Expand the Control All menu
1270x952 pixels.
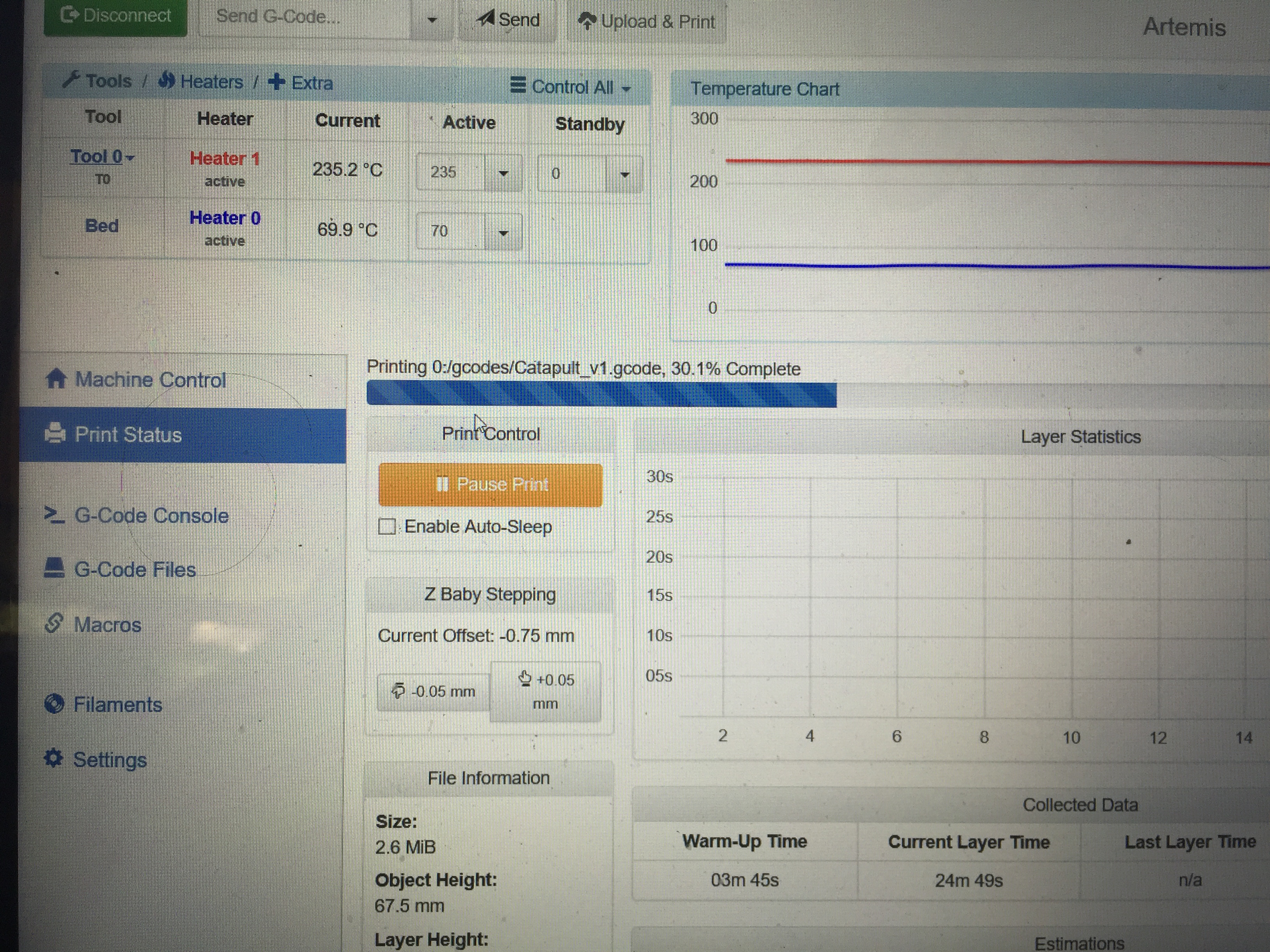[571, 87]
